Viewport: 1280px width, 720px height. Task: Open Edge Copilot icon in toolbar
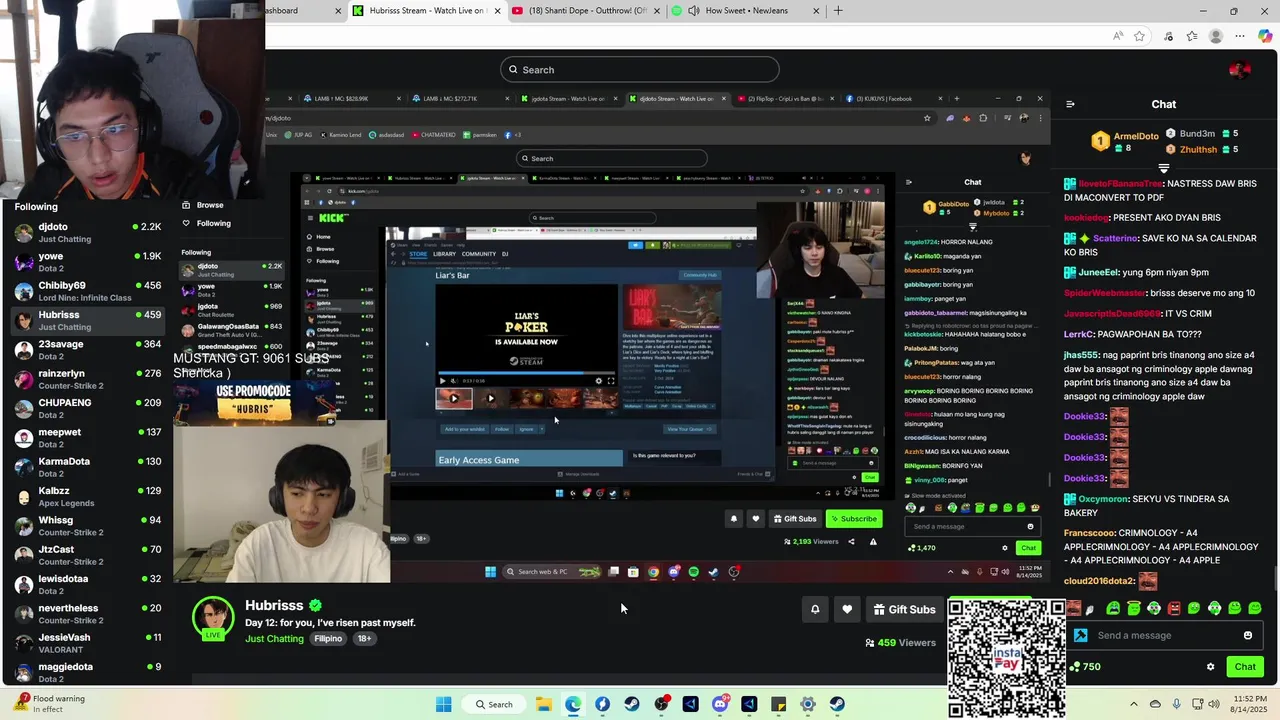pyautogui.click(x=1265, y=36)
